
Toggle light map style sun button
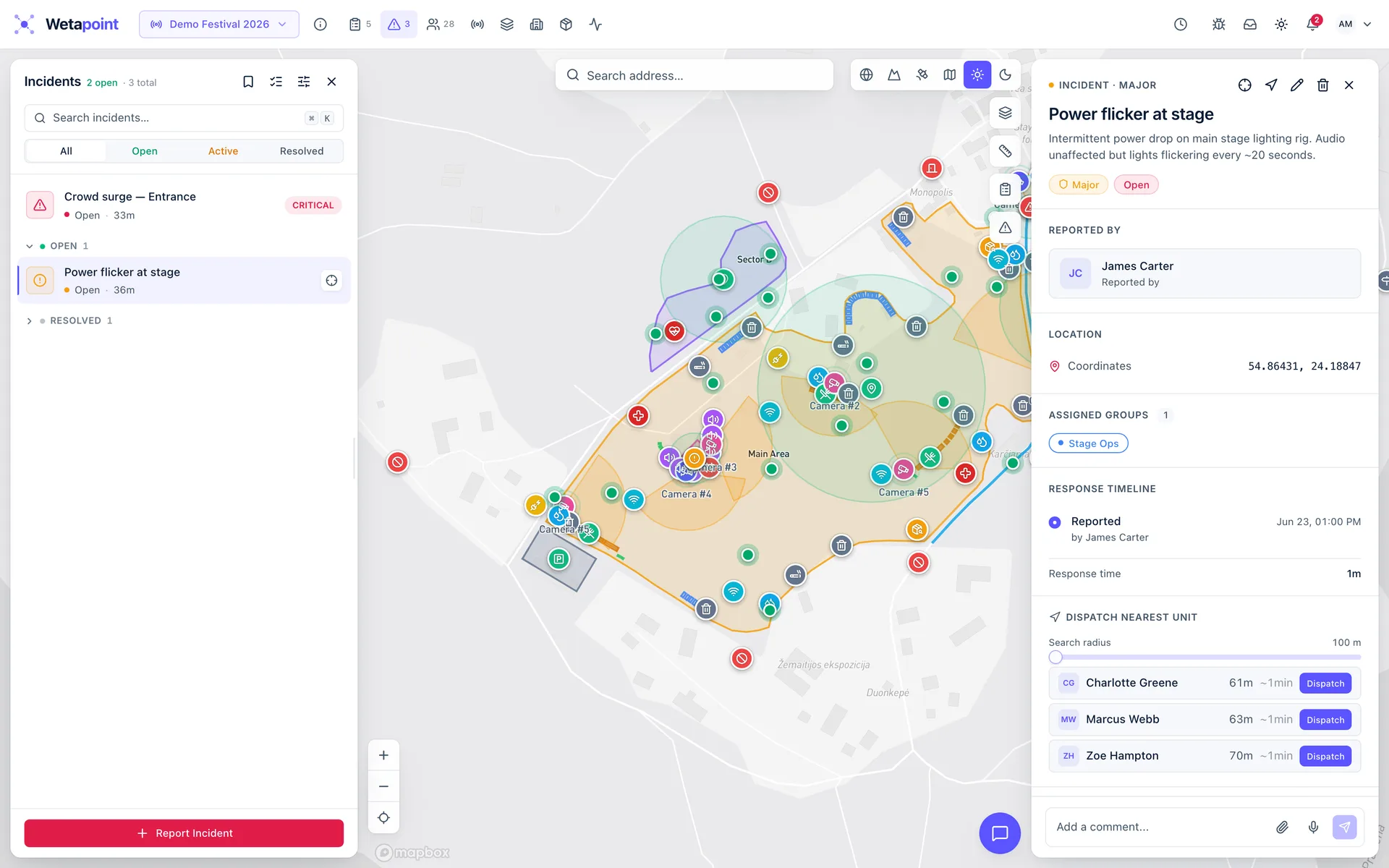977,75
